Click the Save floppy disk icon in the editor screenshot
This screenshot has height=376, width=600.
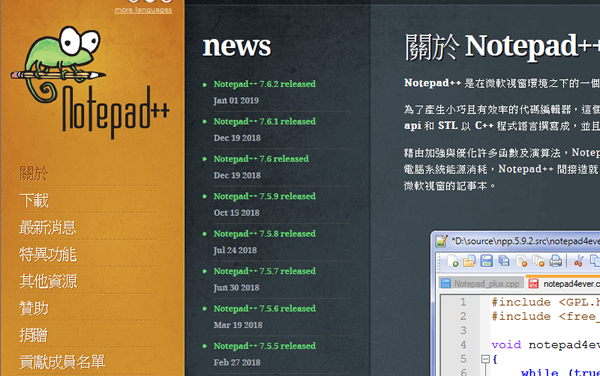point(486,261)
